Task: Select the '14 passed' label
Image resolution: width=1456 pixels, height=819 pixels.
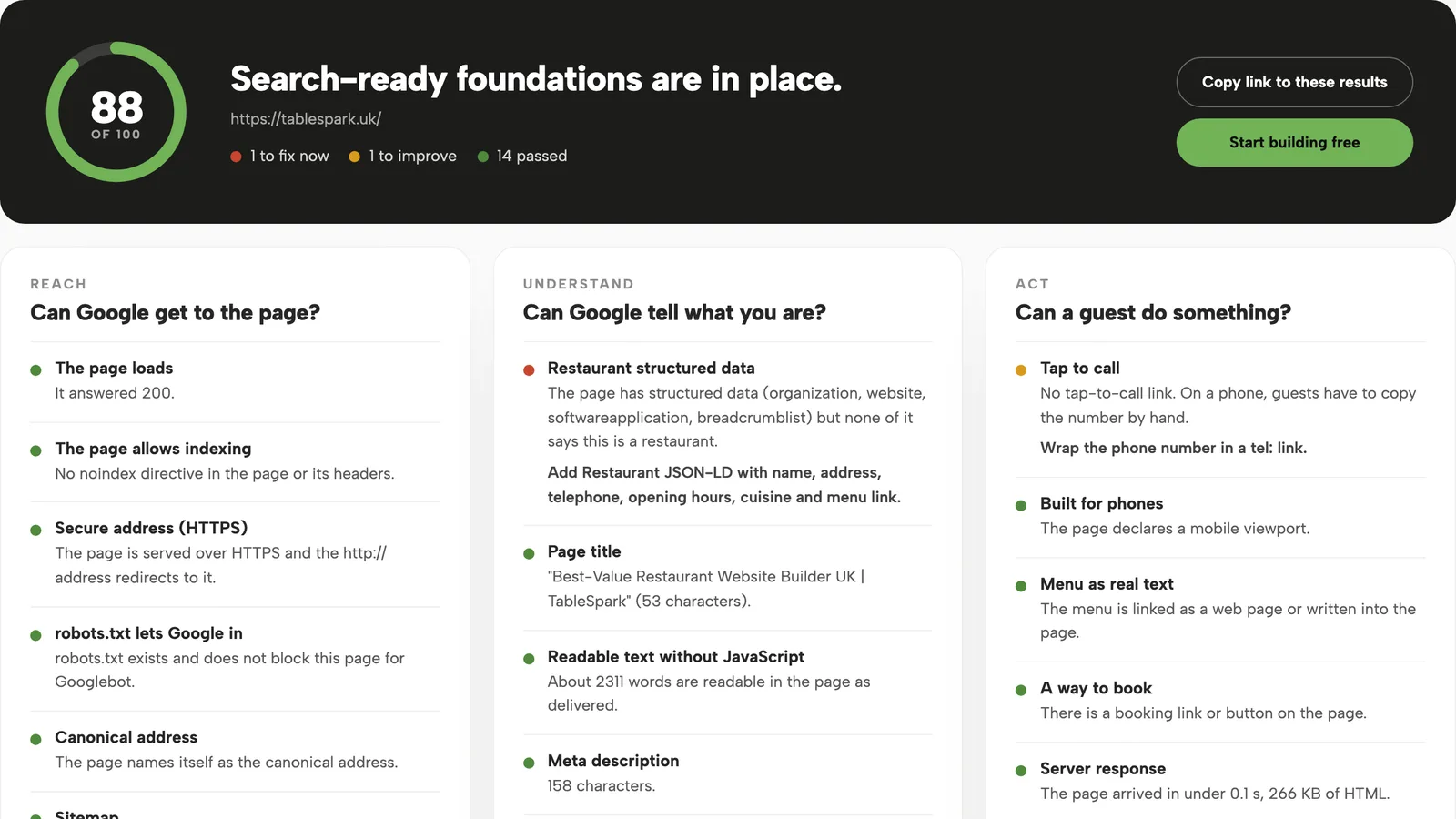Action: point(532,157)
